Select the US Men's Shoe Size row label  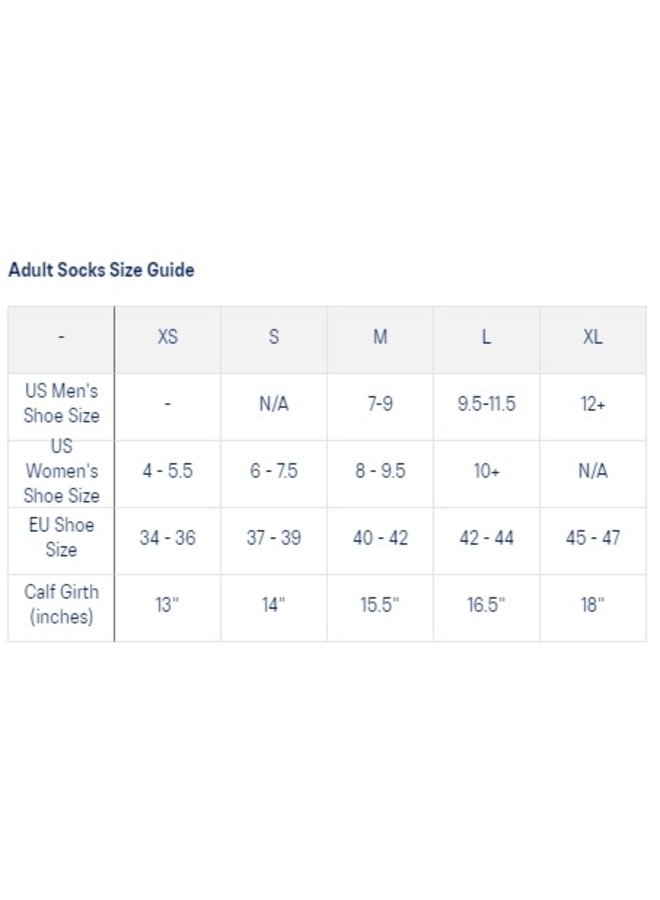(61, 403)
